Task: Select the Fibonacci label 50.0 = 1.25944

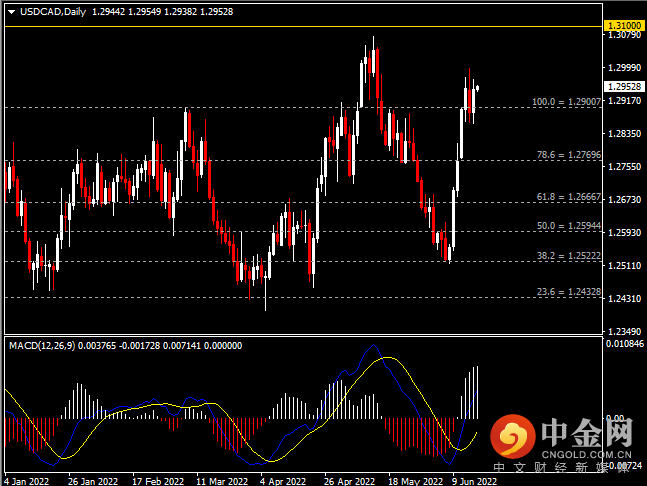Action: point(569,226)
